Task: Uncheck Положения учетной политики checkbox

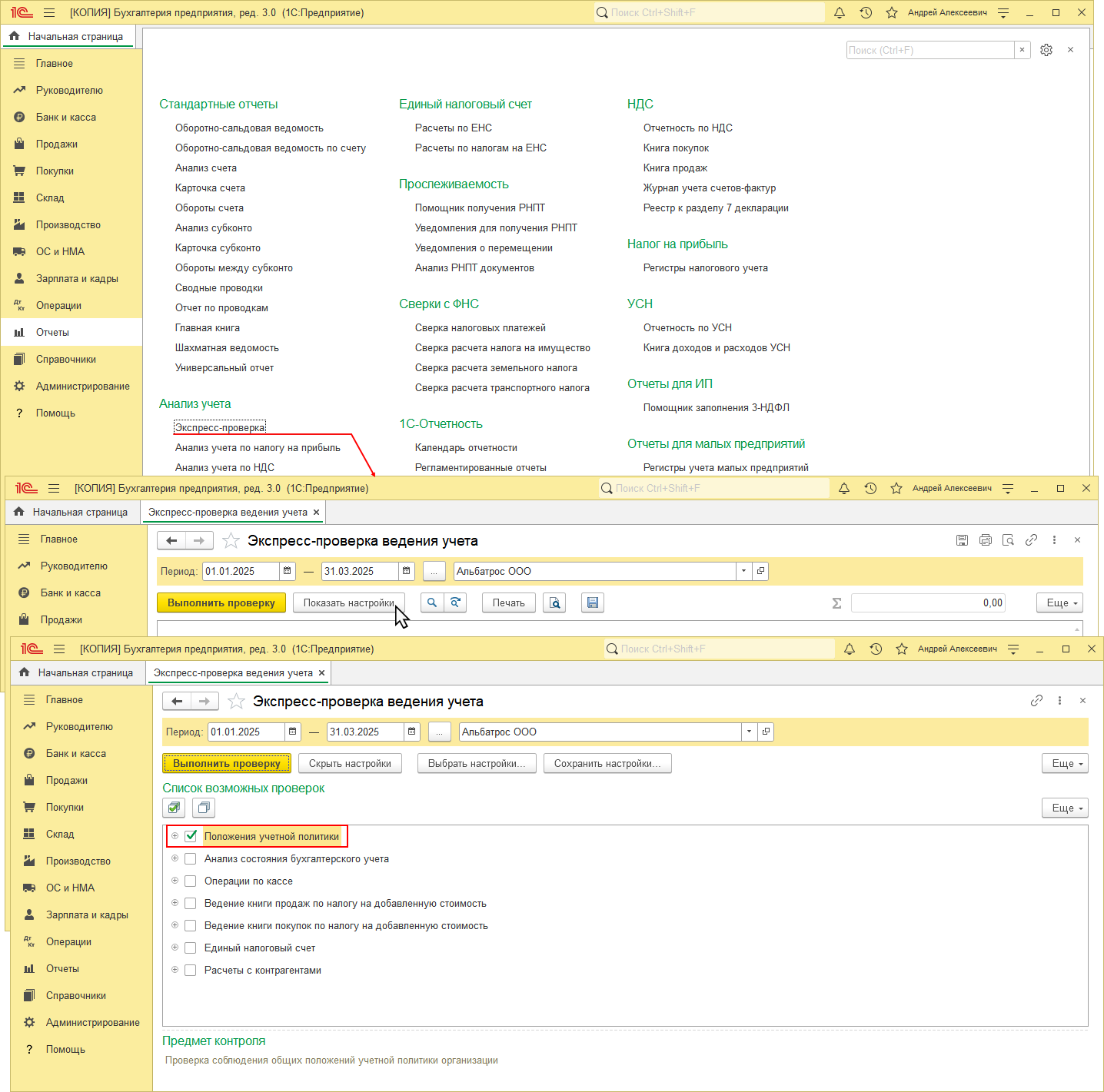Action: click(191, 836)
